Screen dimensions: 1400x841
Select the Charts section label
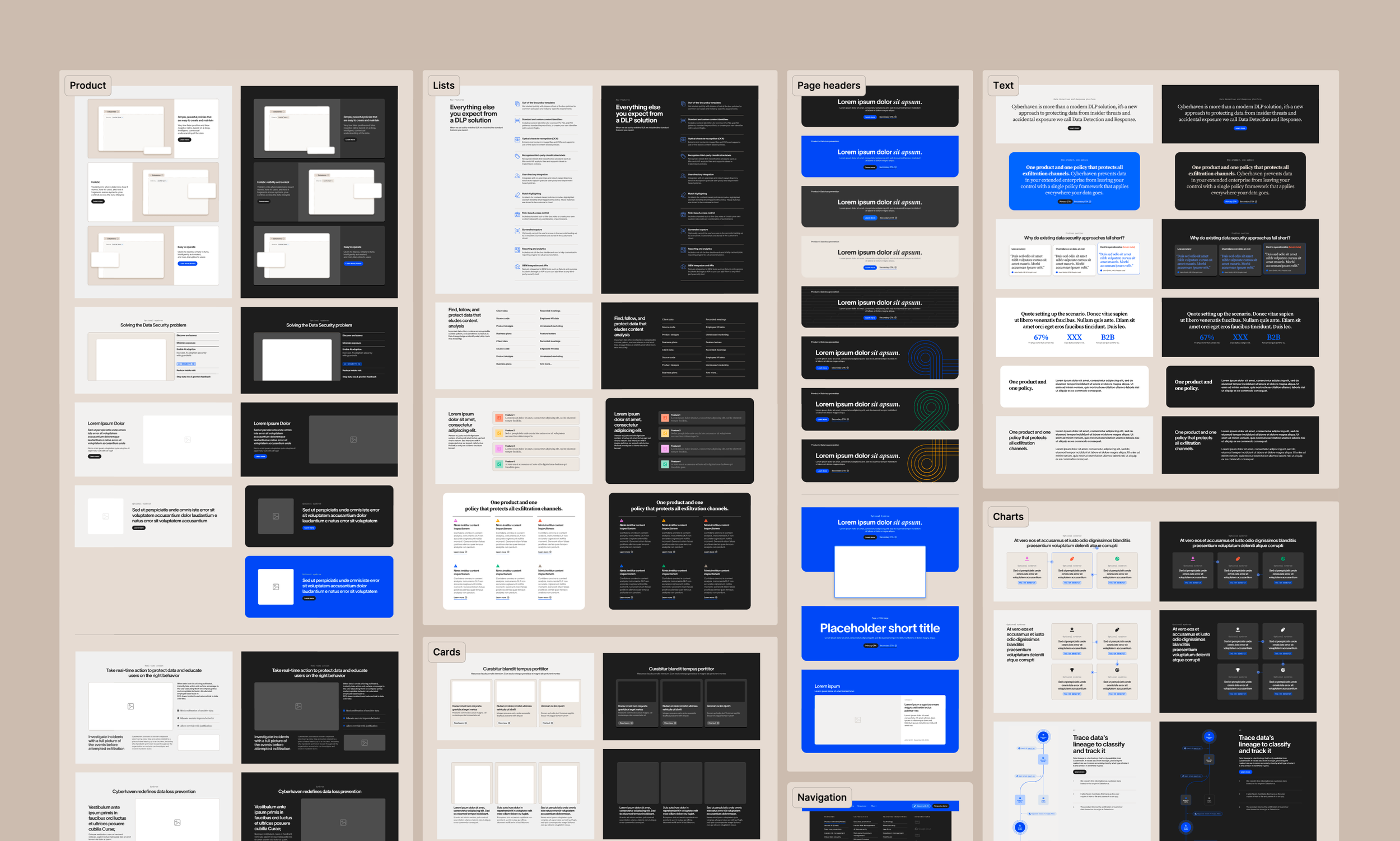1008,516
